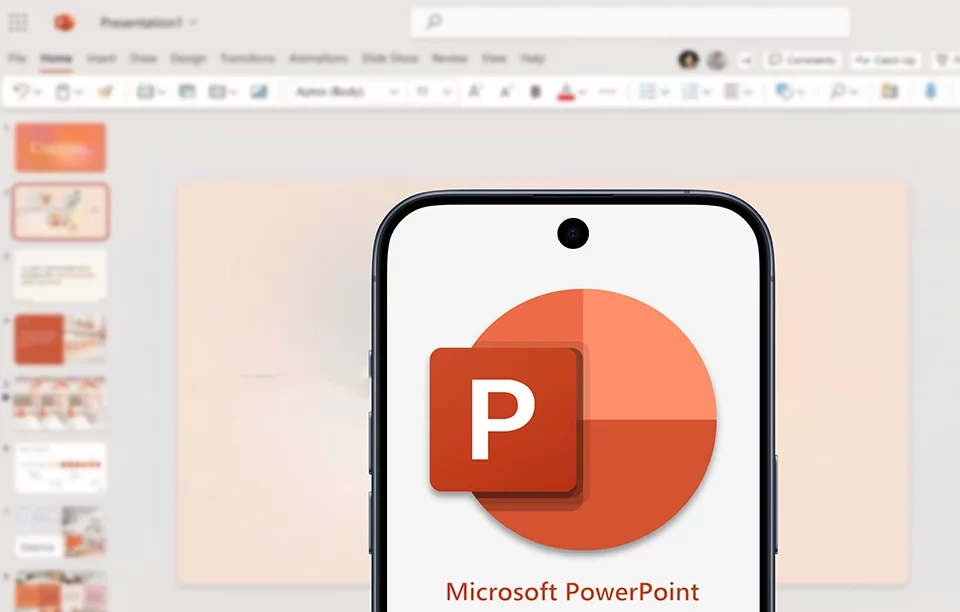Image resolution: width=960 pixels, height=612 pixels.
Task: Activate the Format Painter brush
Action: pos(105,92)
